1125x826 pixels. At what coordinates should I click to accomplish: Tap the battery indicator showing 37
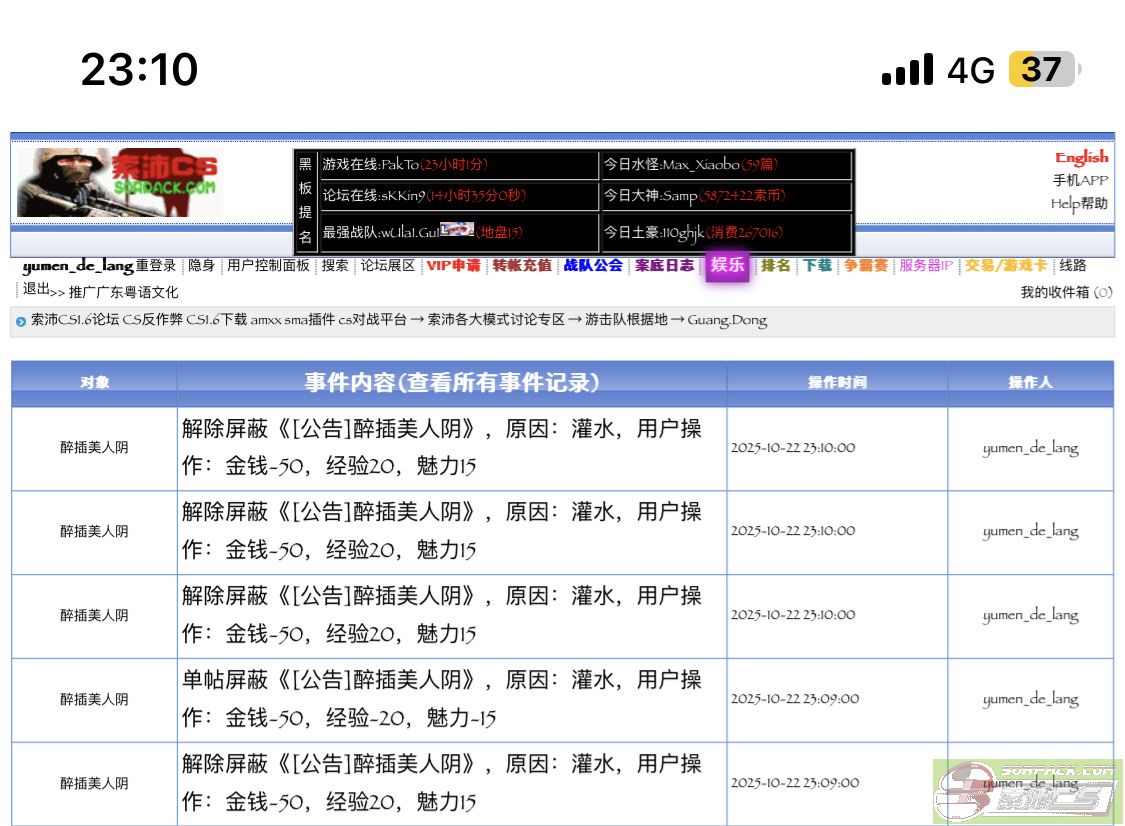pyautogui.click(x=1043, y=71)
